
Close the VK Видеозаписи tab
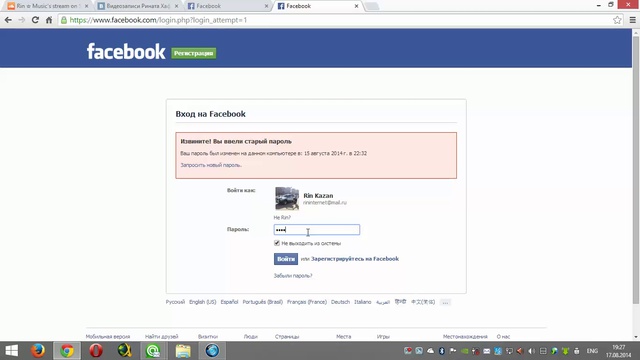click(x=176, y=6)
